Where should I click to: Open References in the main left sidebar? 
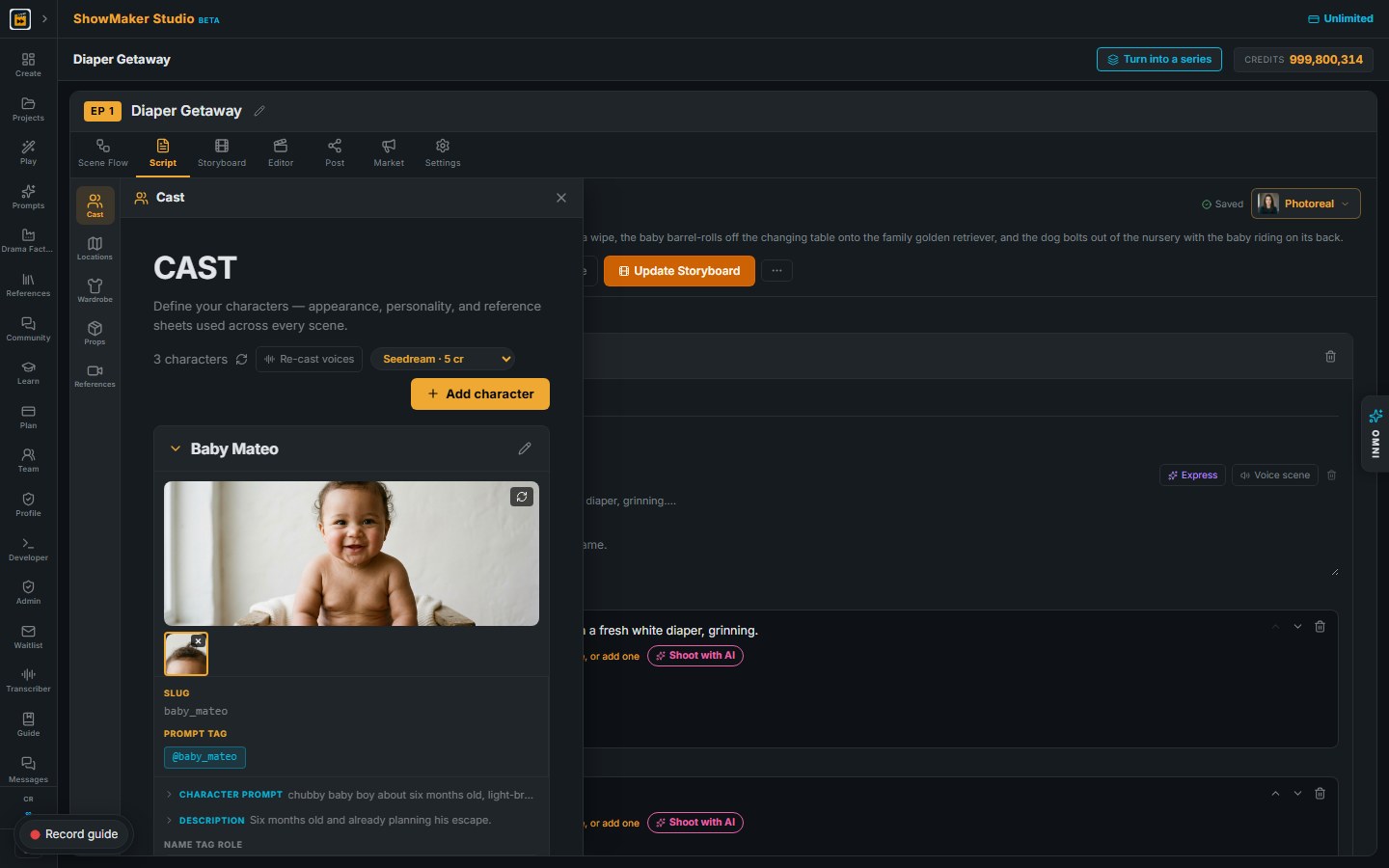click(28, 285)
